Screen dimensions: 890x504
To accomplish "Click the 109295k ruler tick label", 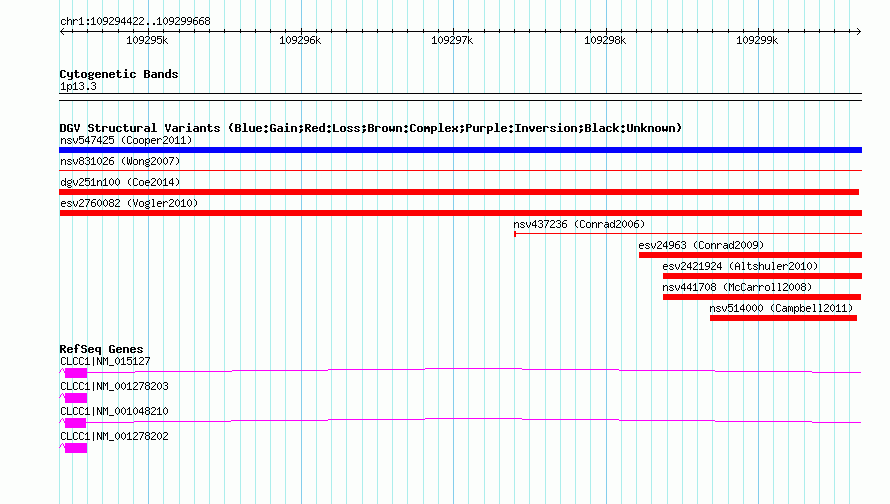I will [x=147, y=40].
